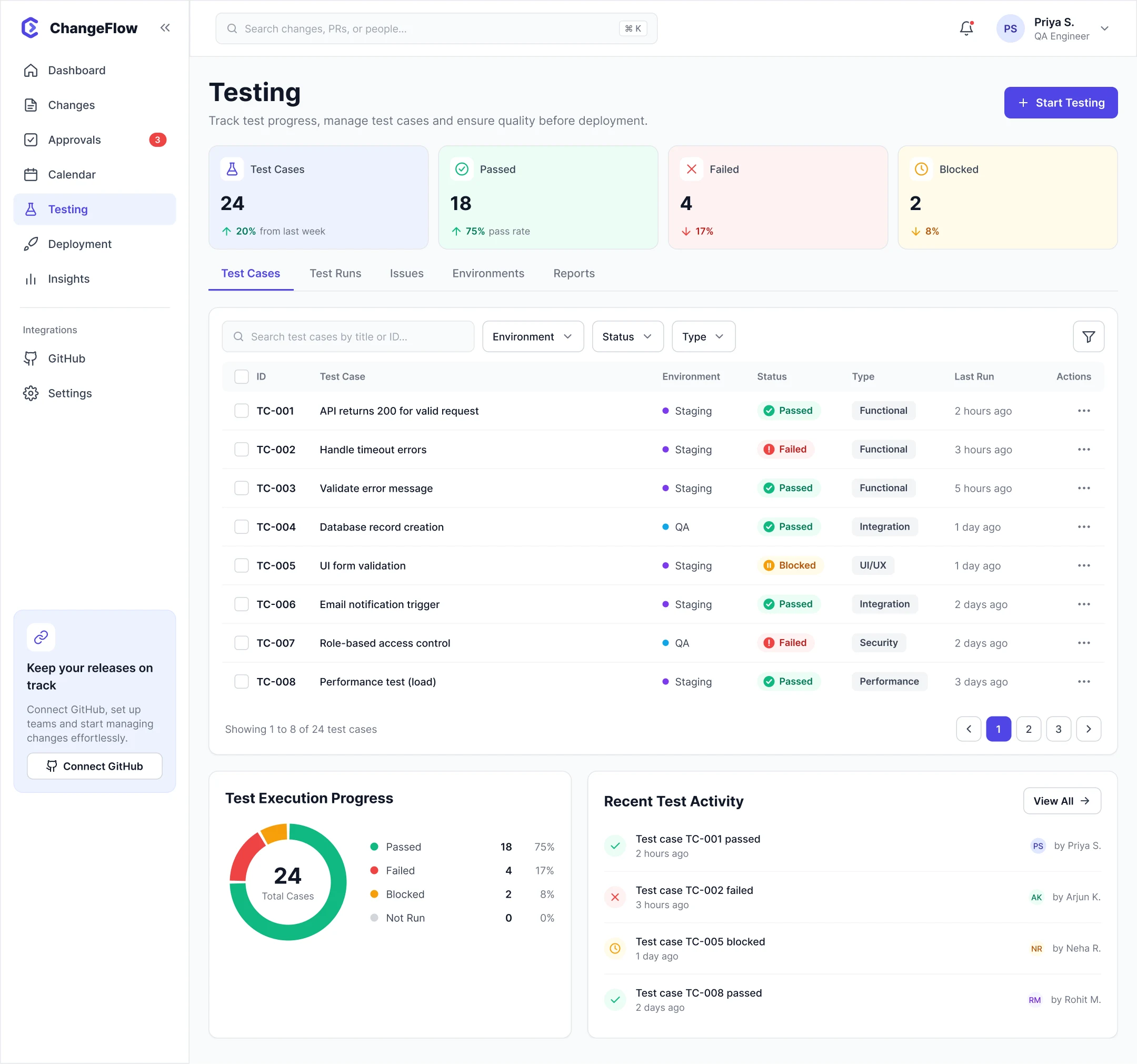Check the box for TC-005
The image size is (1137, 1064).
click(242, 565)
